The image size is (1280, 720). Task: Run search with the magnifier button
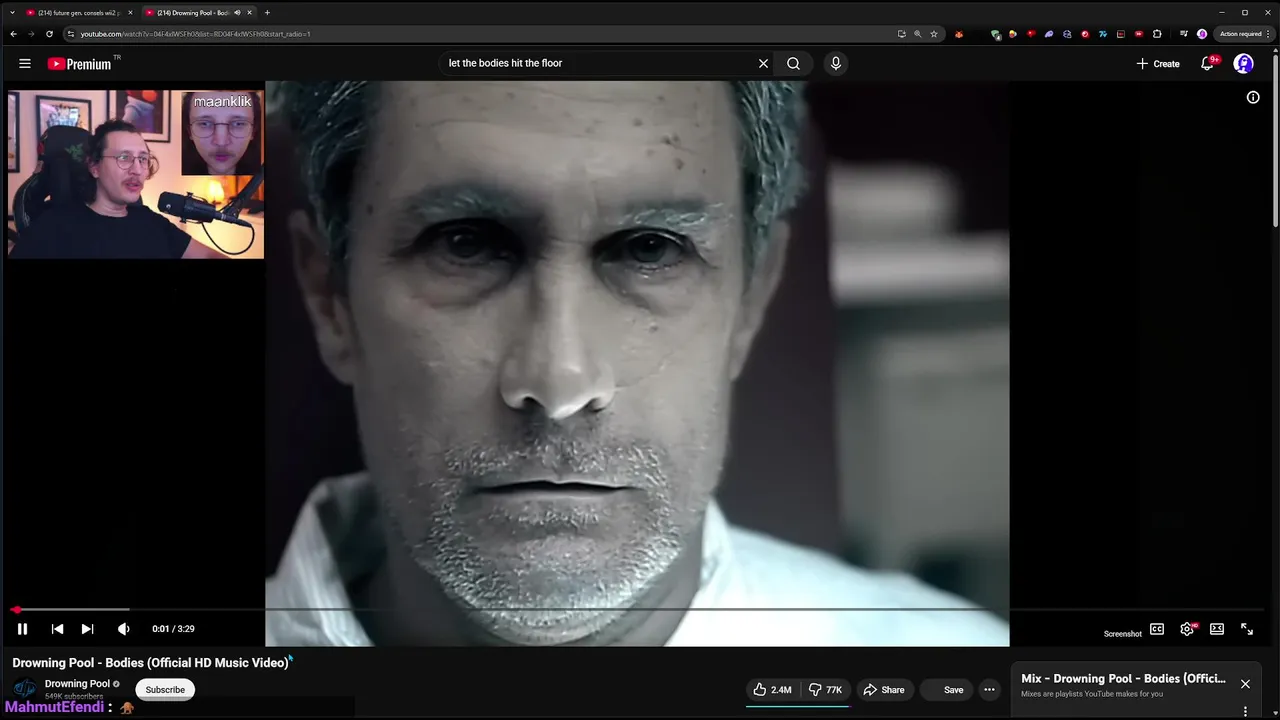pos(793,63)
